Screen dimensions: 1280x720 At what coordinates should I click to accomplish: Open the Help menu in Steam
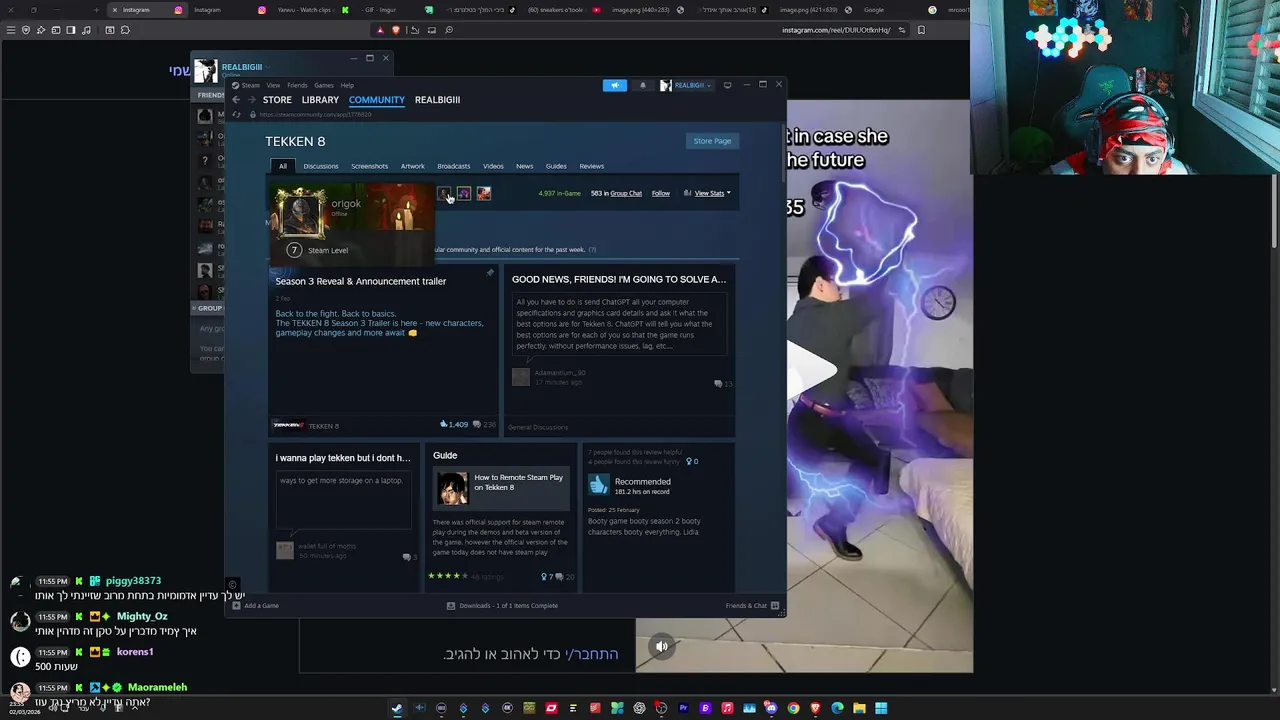point(347,85)
